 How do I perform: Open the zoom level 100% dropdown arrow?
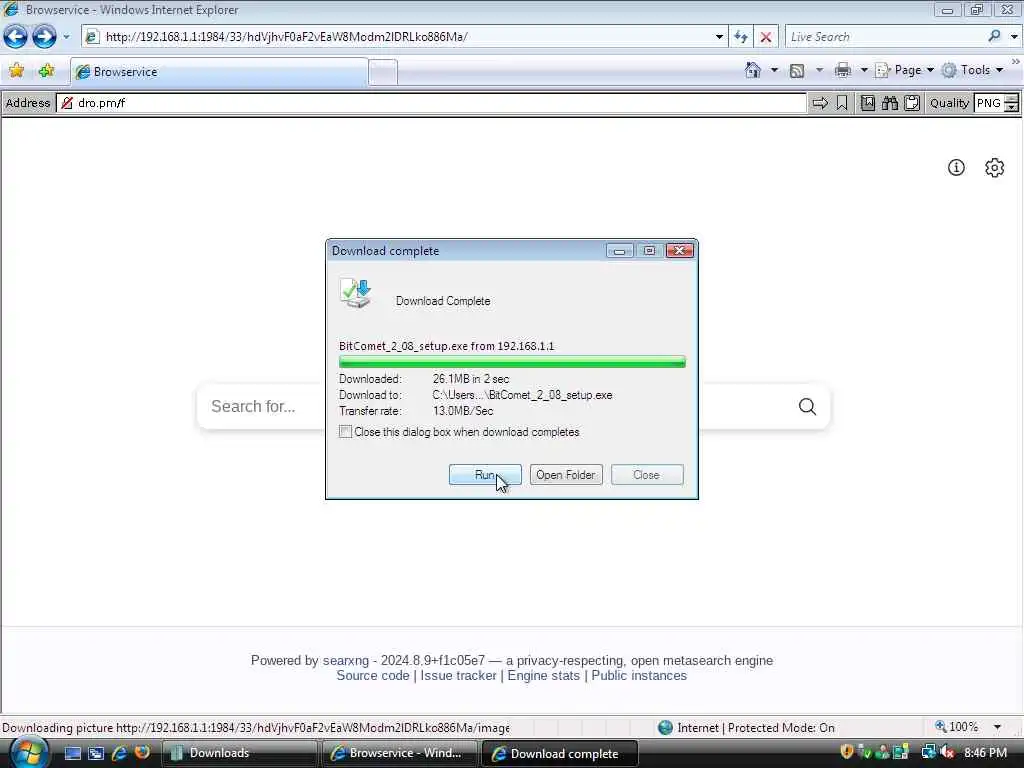click(x=997, y=727)
